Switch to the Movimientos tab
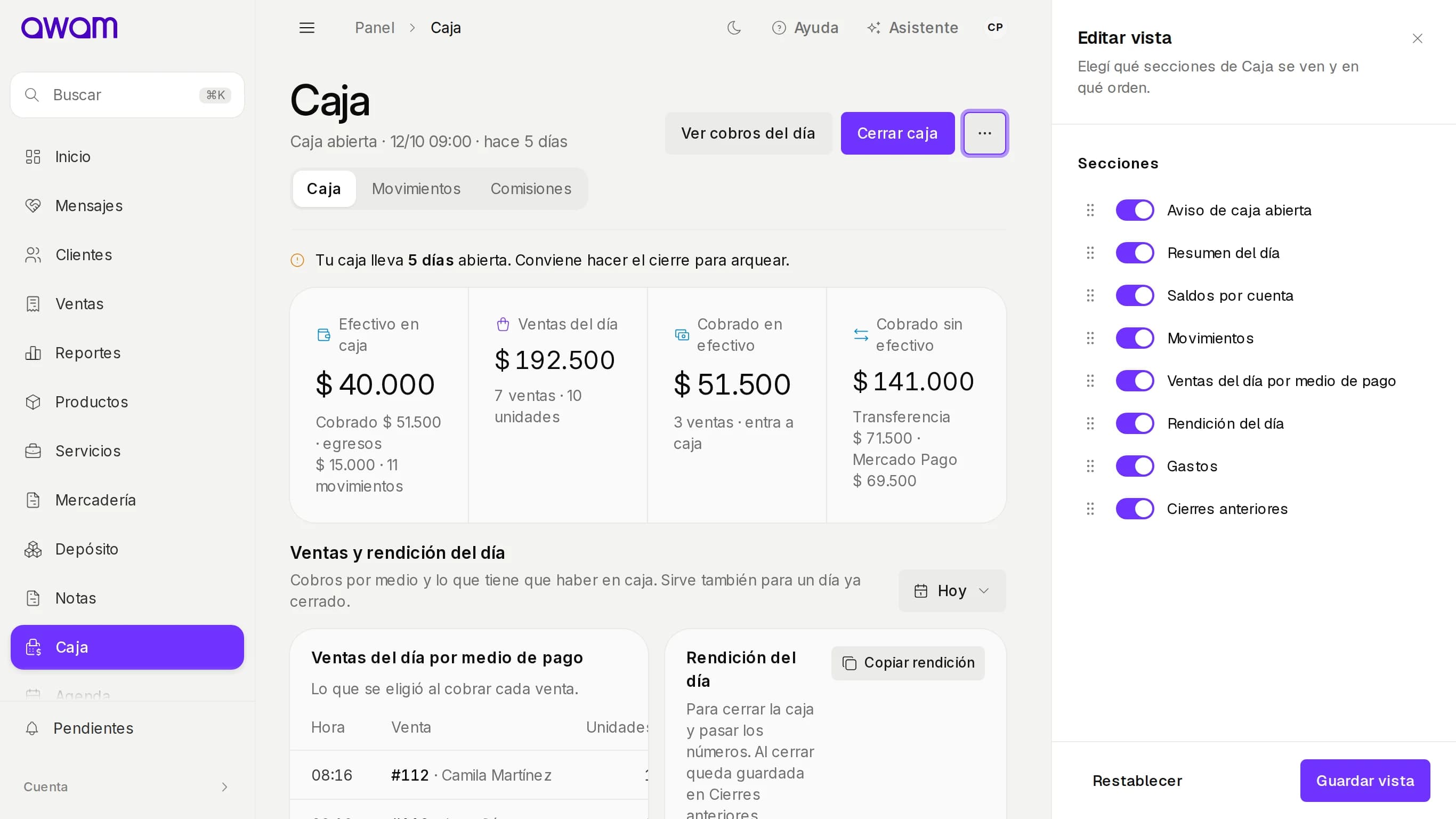 [416, 189]
